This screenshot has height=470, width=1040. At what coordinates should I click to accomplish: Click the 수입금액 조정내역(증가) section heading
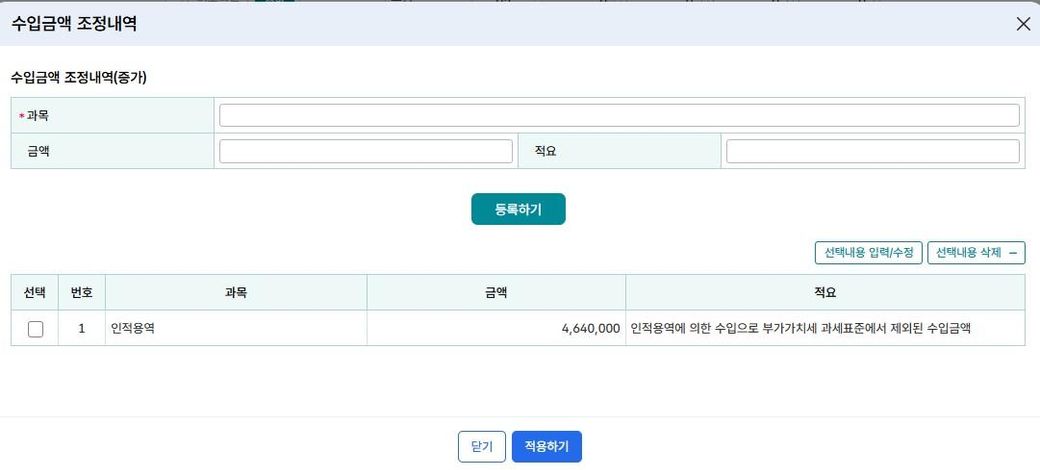pyautogui.click(x=79, y=77)
